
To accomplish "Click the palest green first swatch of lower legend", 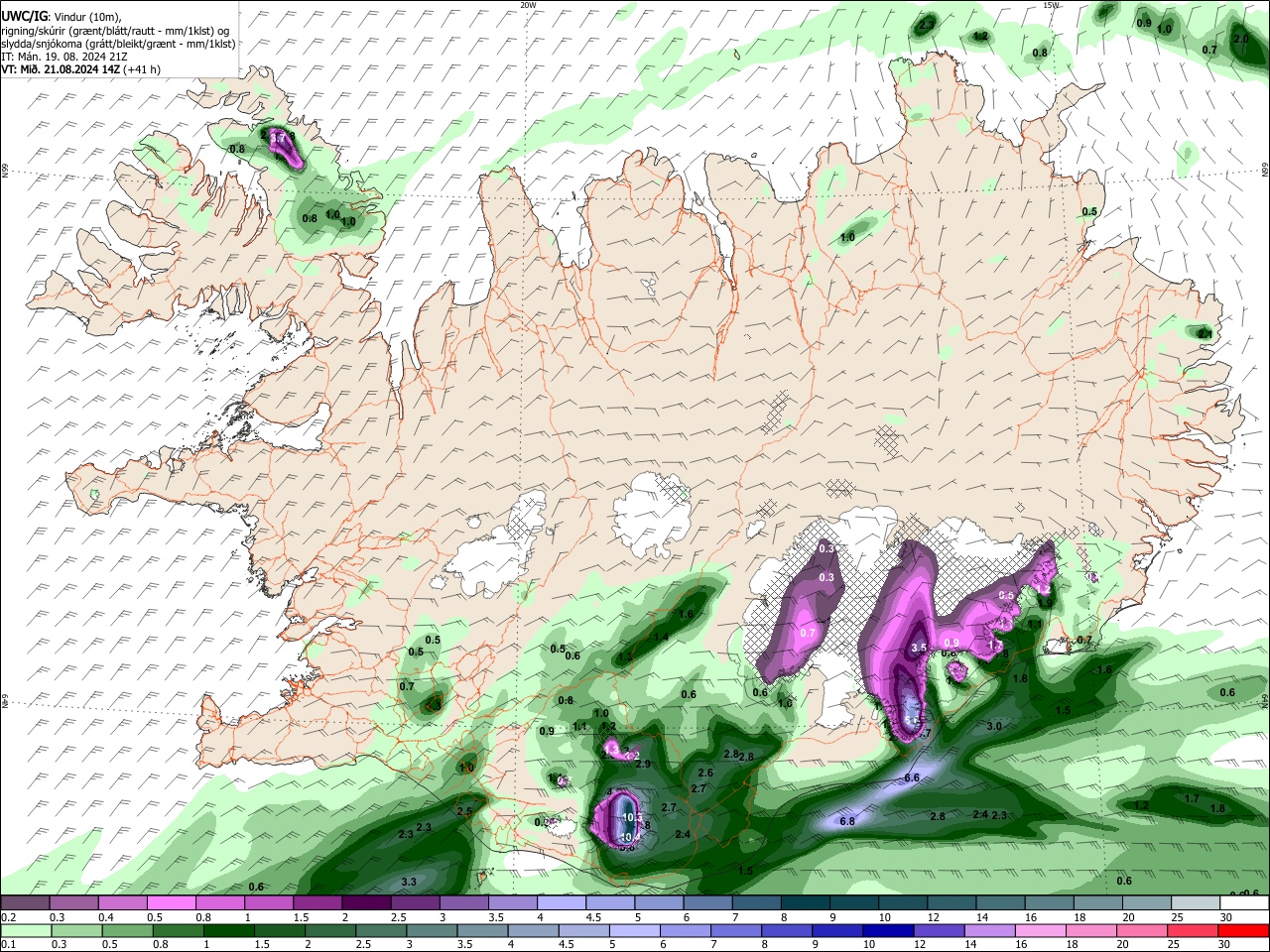I will pos(25,931).
